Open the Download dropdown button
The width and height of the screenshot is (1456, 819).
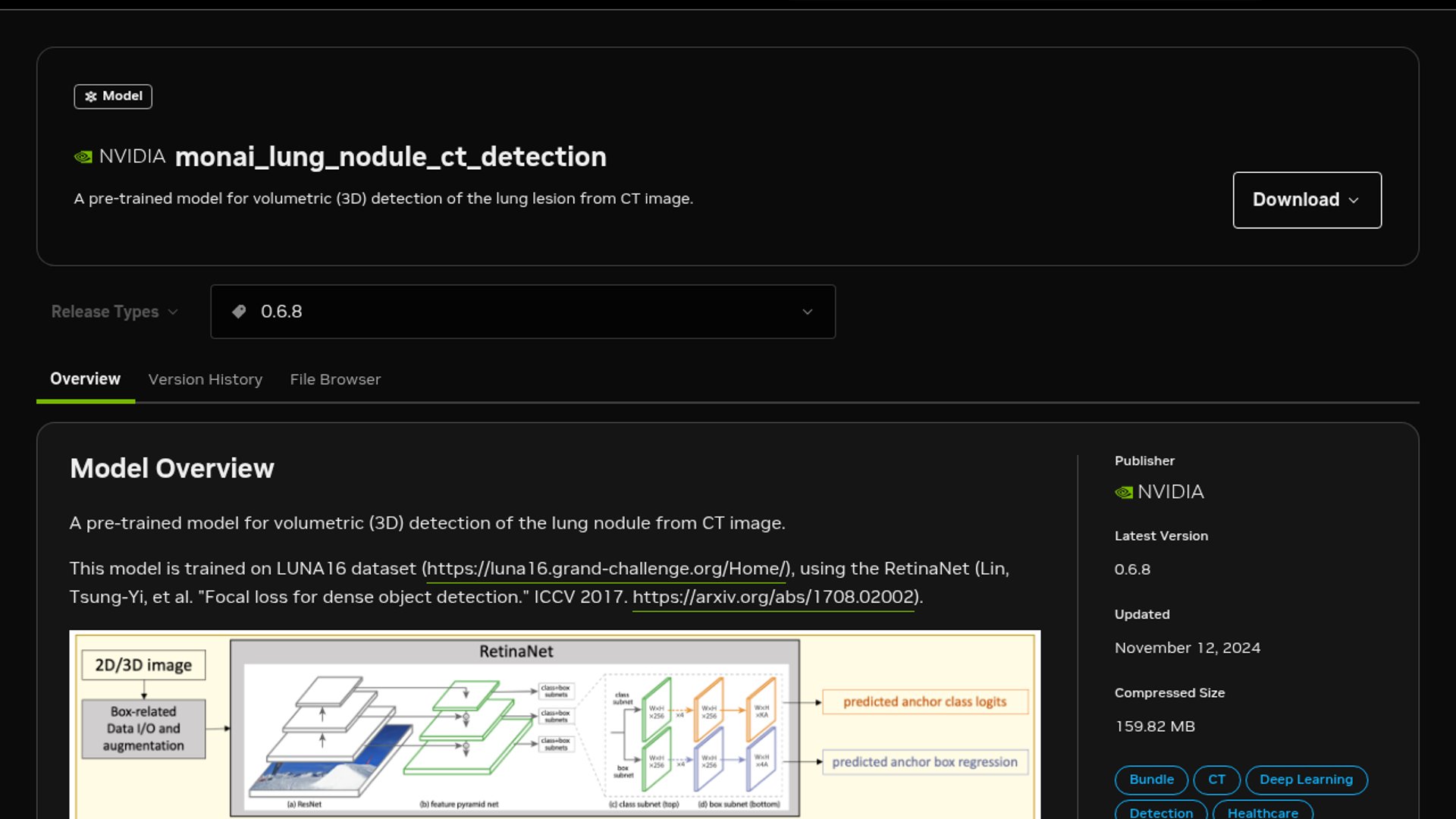click(x=1307, y=200)
